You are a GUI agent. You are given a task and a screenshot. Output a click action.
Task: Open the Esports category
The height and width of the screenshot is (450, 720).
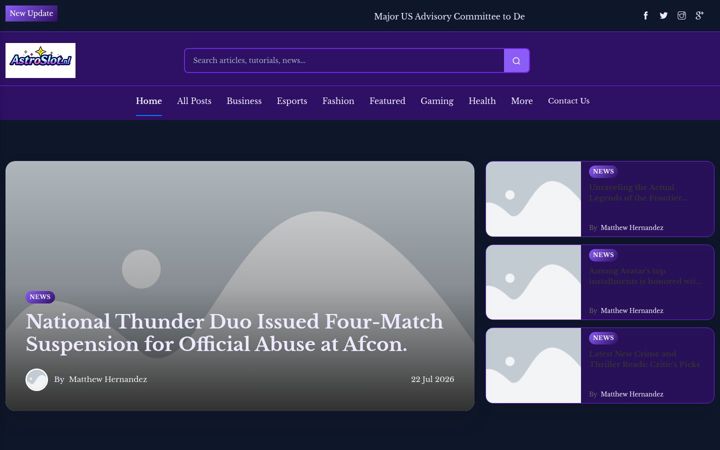click(x=292, y=101)
